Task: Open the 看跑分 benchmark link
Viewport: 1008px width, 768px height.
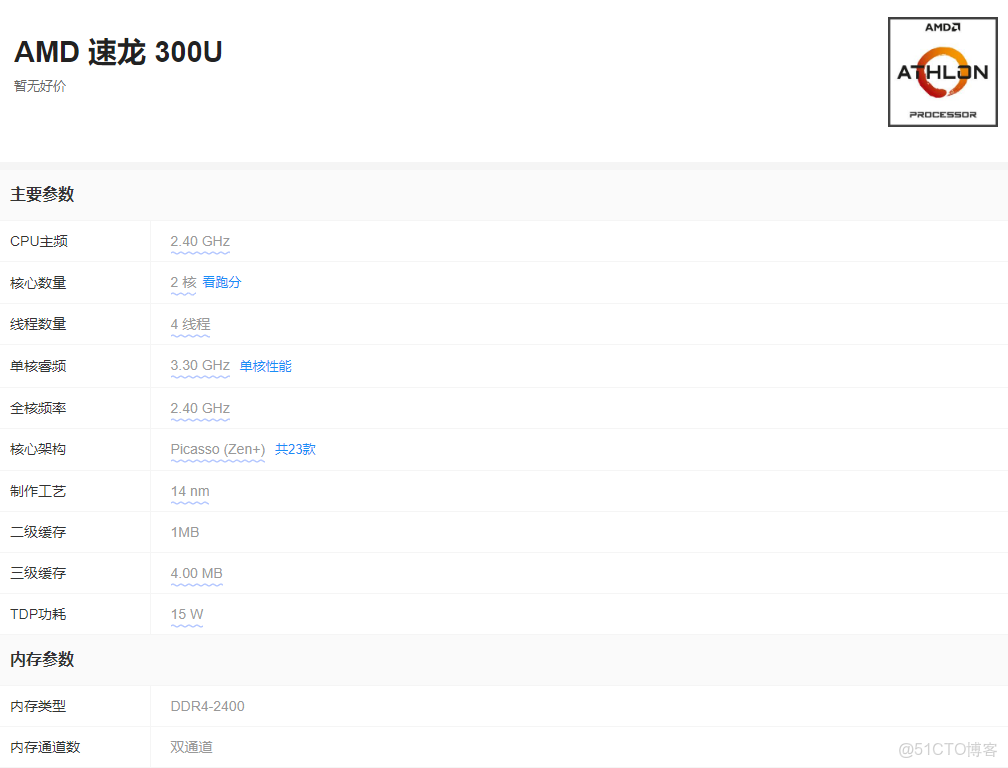Action: pyautogui.click(x=221, y=283)
